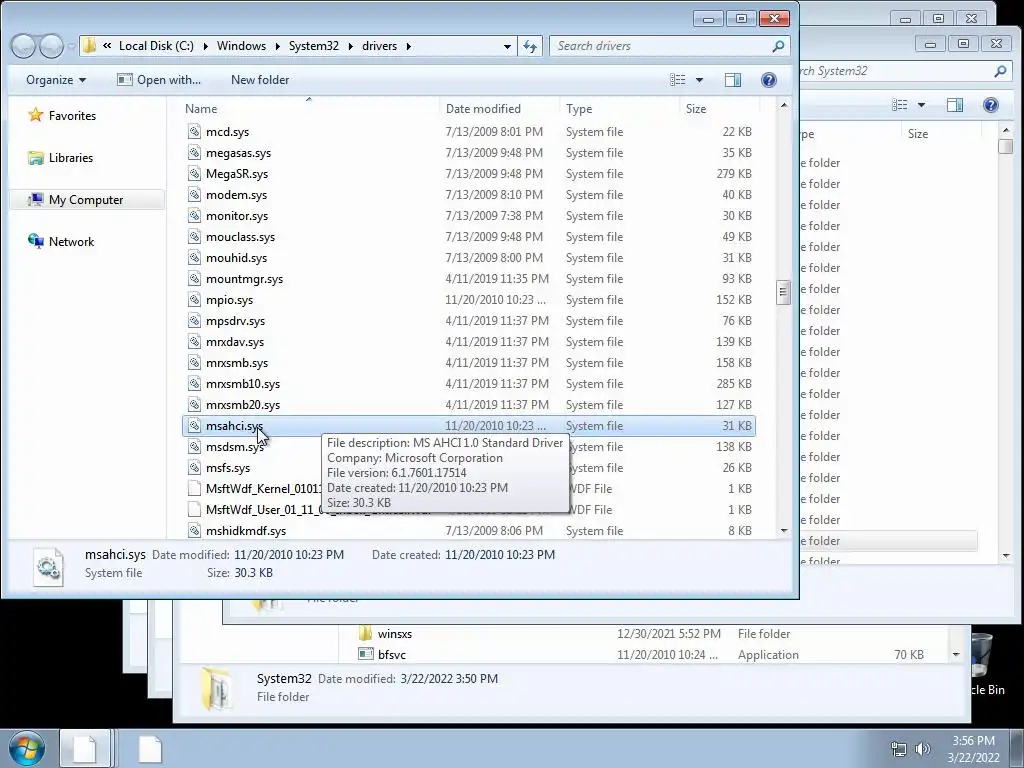Expand the arrow after Windows breadcrumb
This screenshot has height=768, width=1024.
click(x=278, y=46)
